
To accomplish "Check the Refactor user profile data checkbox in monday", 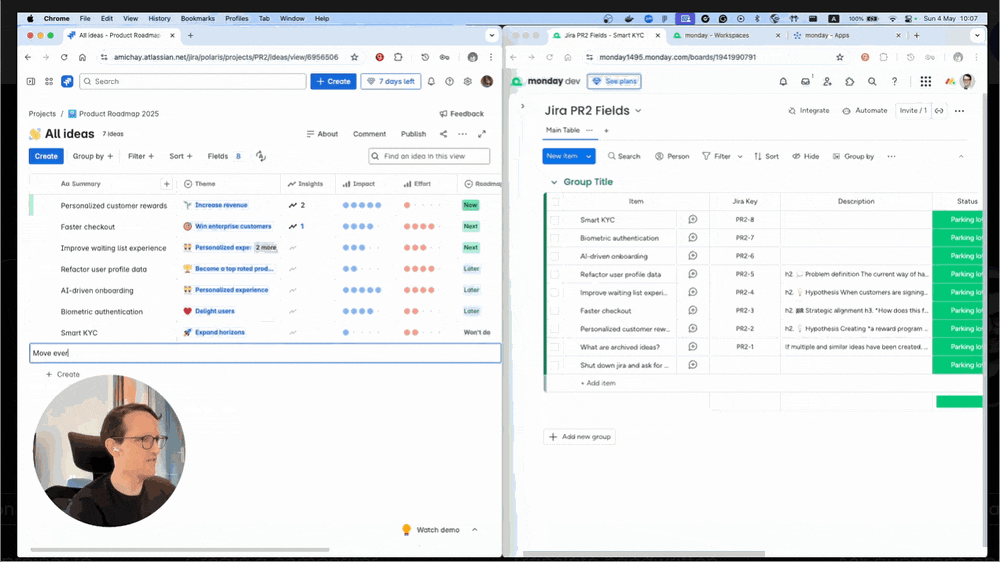I will tap(555, 274).
